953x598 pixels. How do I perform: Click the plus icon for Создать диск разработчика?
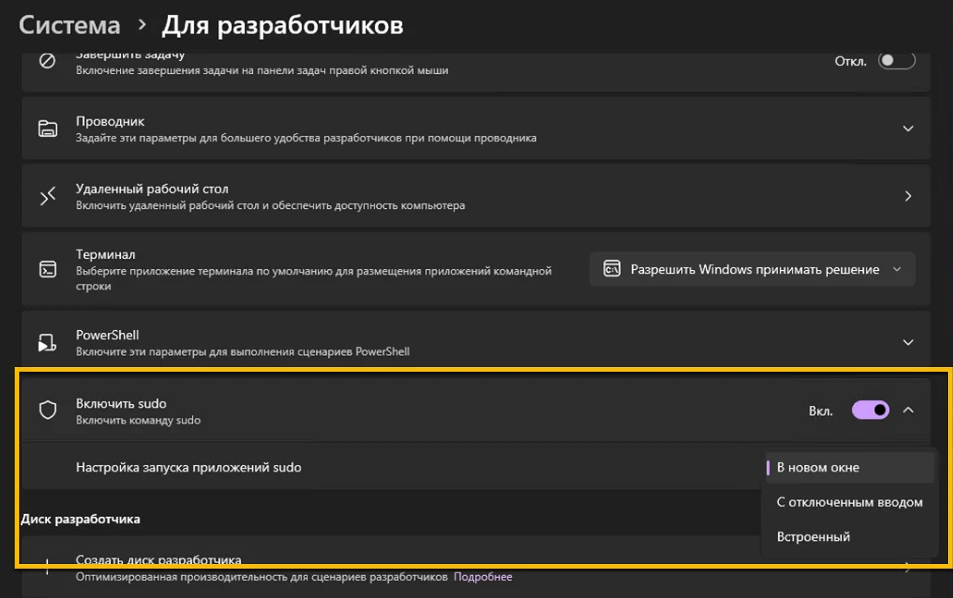pyautogui.click(x=47, y=567)
